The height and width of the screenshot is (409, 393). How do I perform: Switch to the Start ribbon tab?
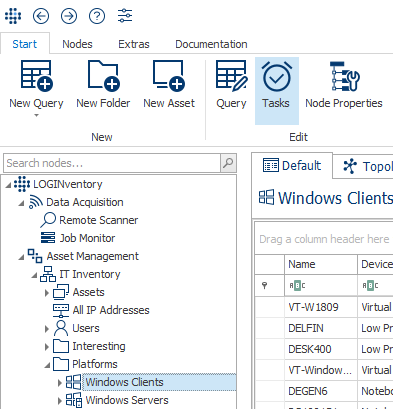(25, 44)
